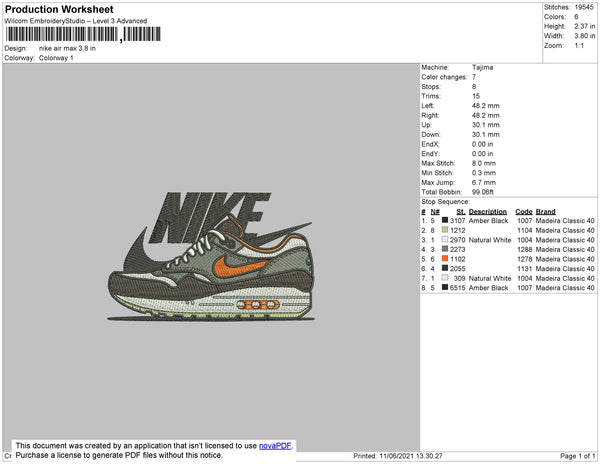600x464 pixels.
Task: Click the design name "nike air max 3,8 in"
Action: click(x=67, y=49)
